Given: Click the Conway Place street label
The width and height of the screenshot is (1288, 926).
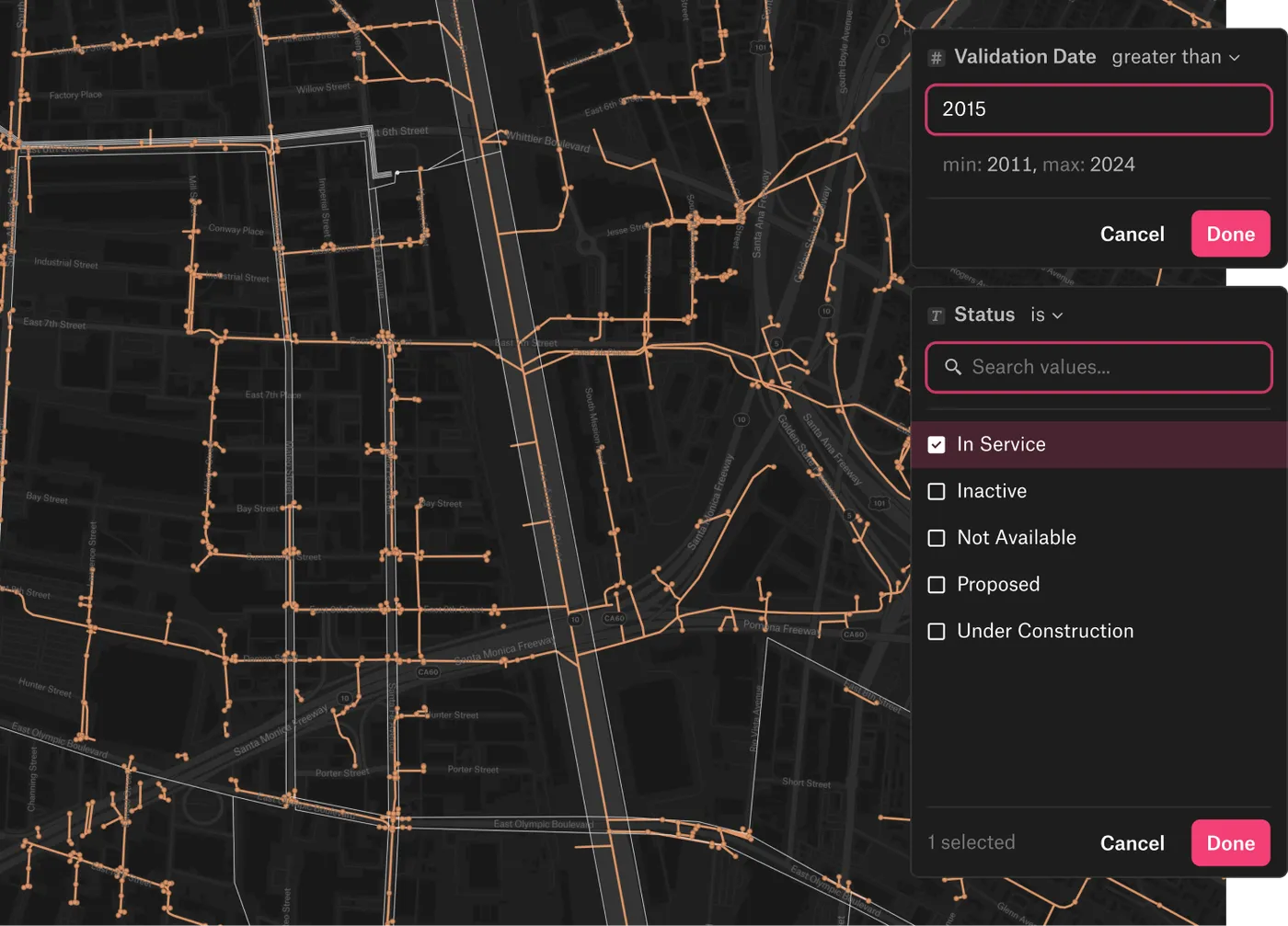Looking at the screenshot, I should tap(236, 230).
